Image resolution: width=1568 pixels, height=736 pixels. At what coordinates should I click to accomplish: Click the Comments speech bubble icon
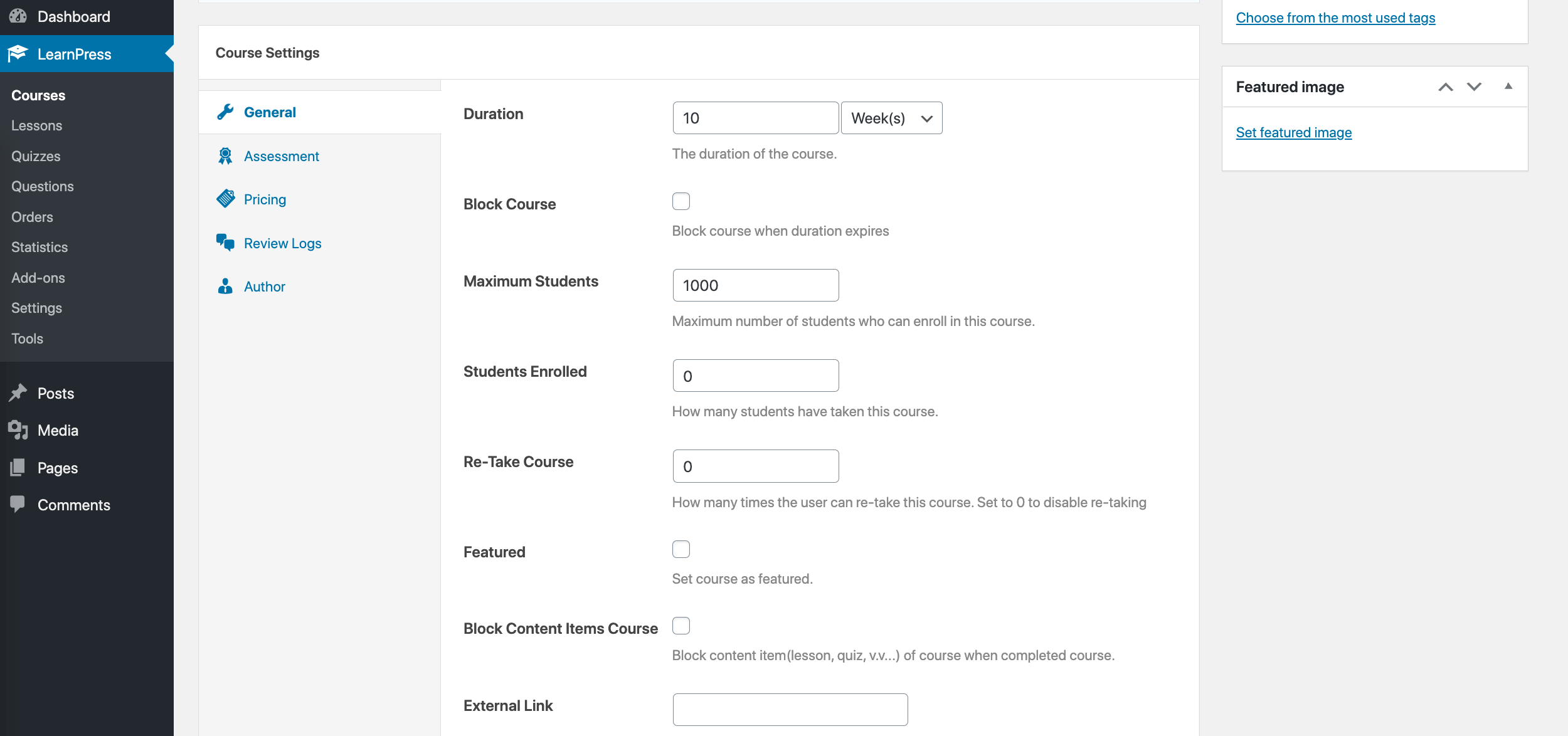tap(18, 504)
